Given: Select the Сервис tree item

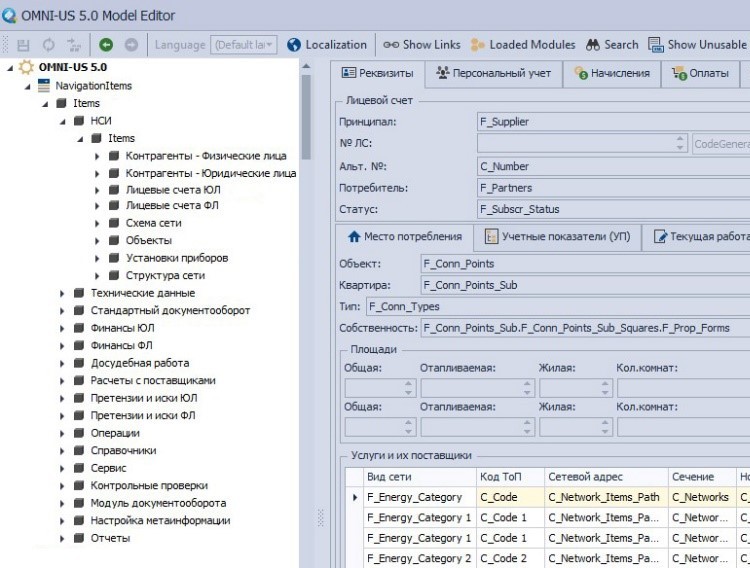Looking at the screenshot, I should [109, 468].
